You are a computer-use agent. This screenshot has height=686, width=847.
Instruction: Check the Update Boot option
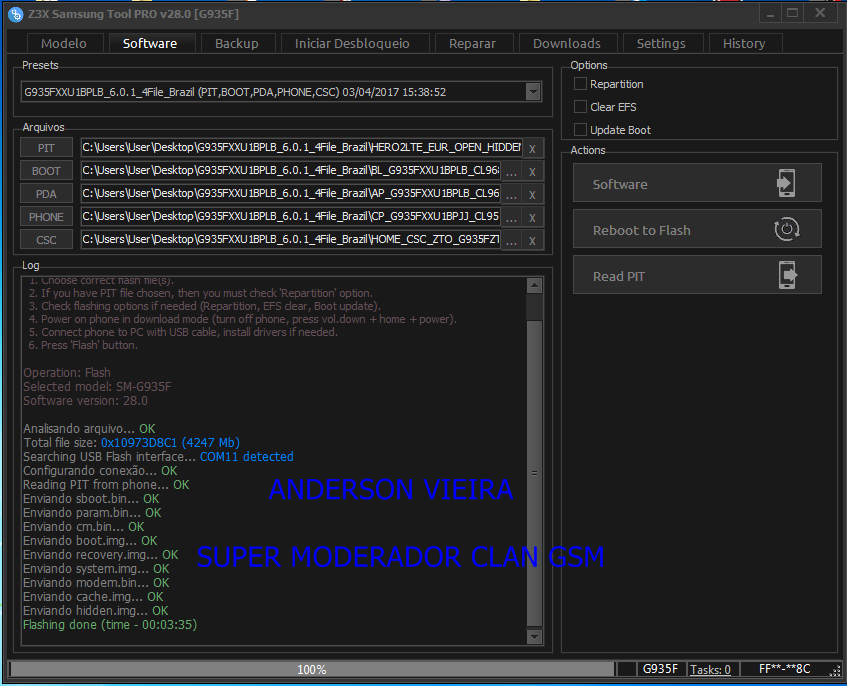(x=580, y=130)
